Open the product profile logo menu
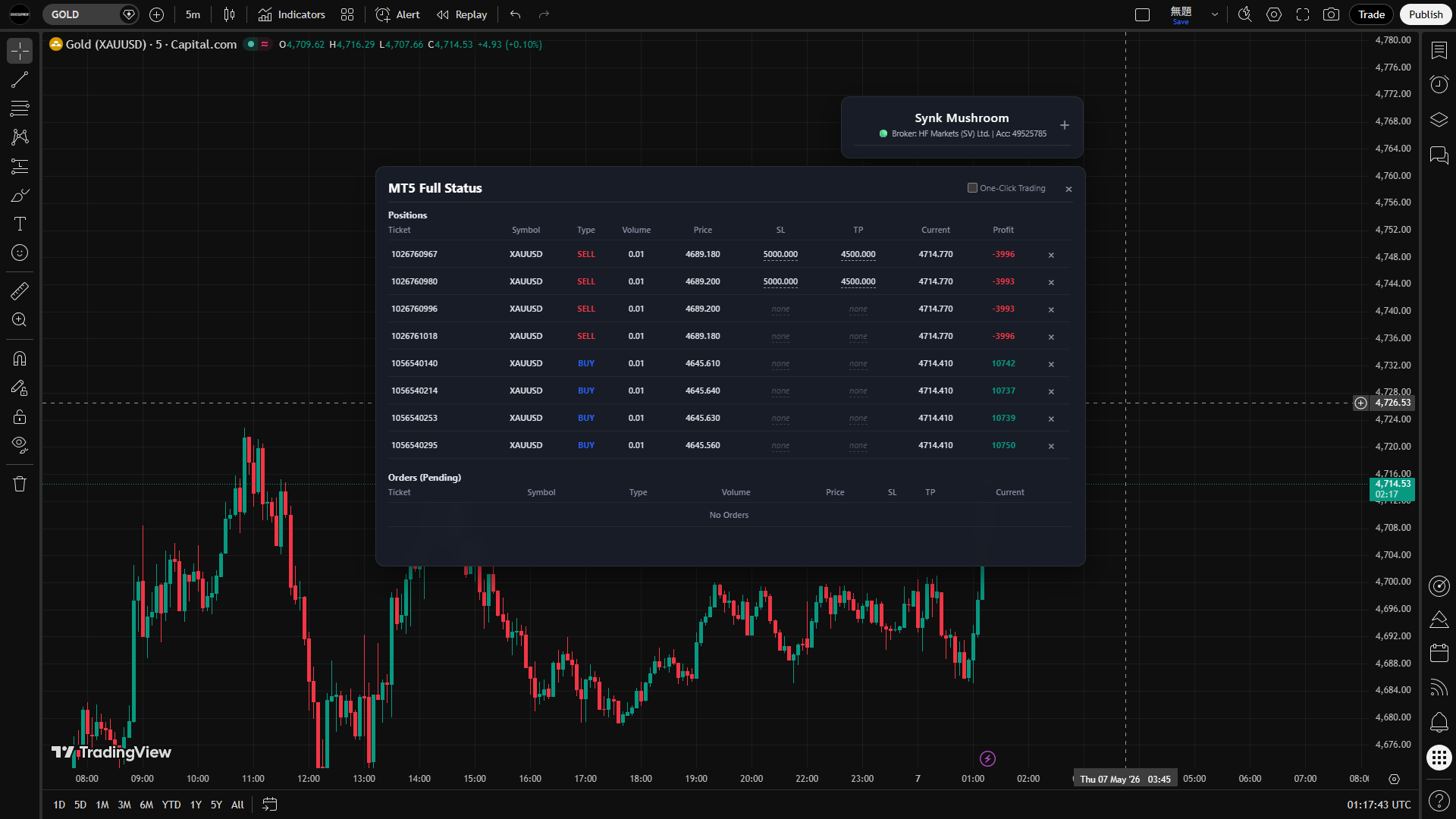 point(20,14)
